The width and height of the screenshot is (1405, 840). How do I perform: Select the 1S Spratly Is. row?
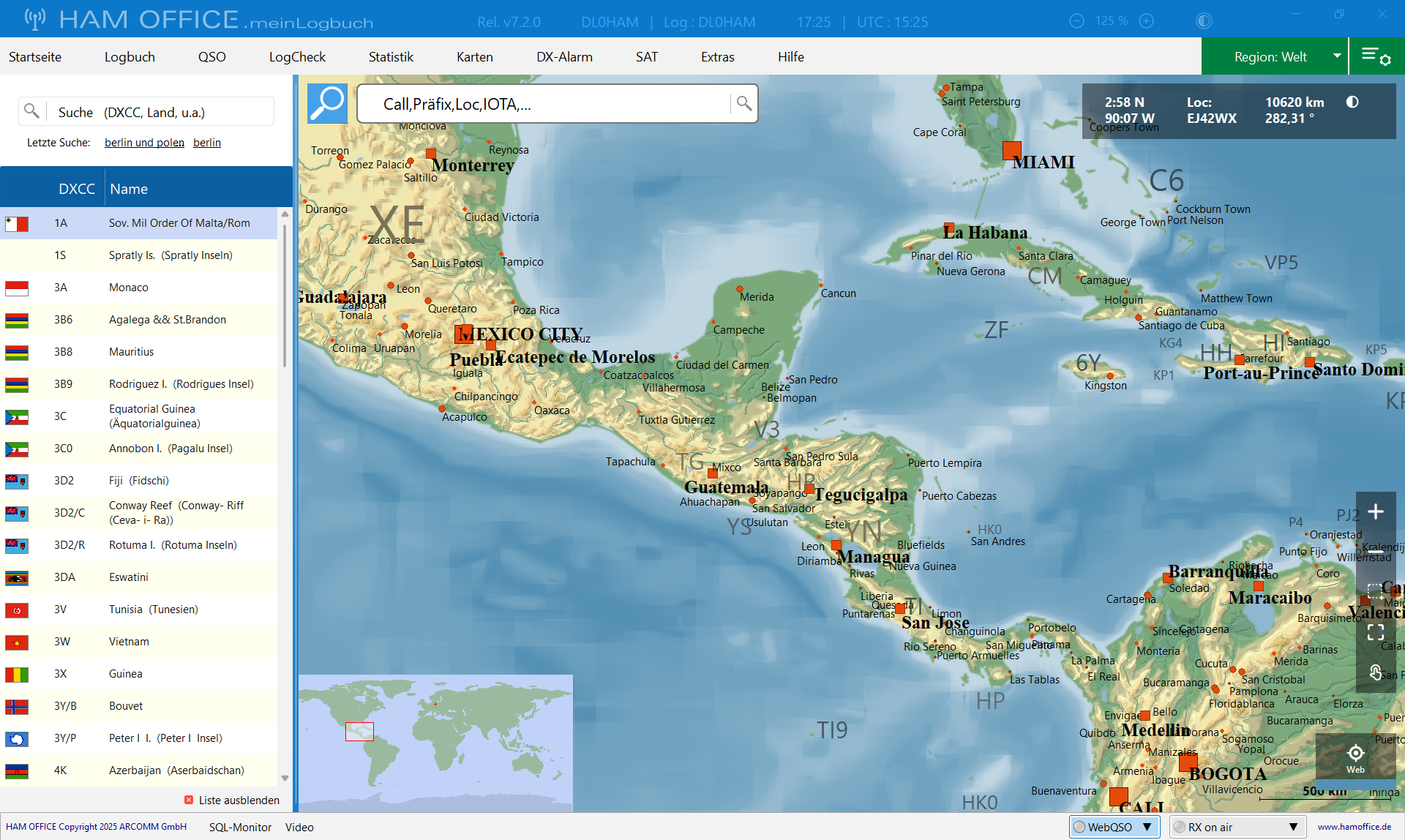pos(139,255)
